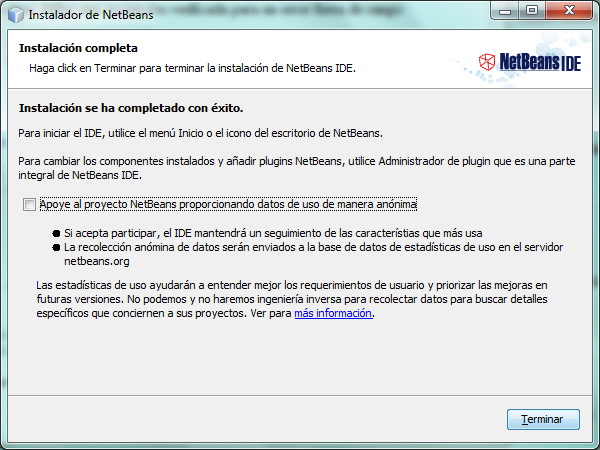Click the 'Las estadísticas de uso ayudarán' paragraph
This screenshot has height=450, width=600.
tap(292, 299)
